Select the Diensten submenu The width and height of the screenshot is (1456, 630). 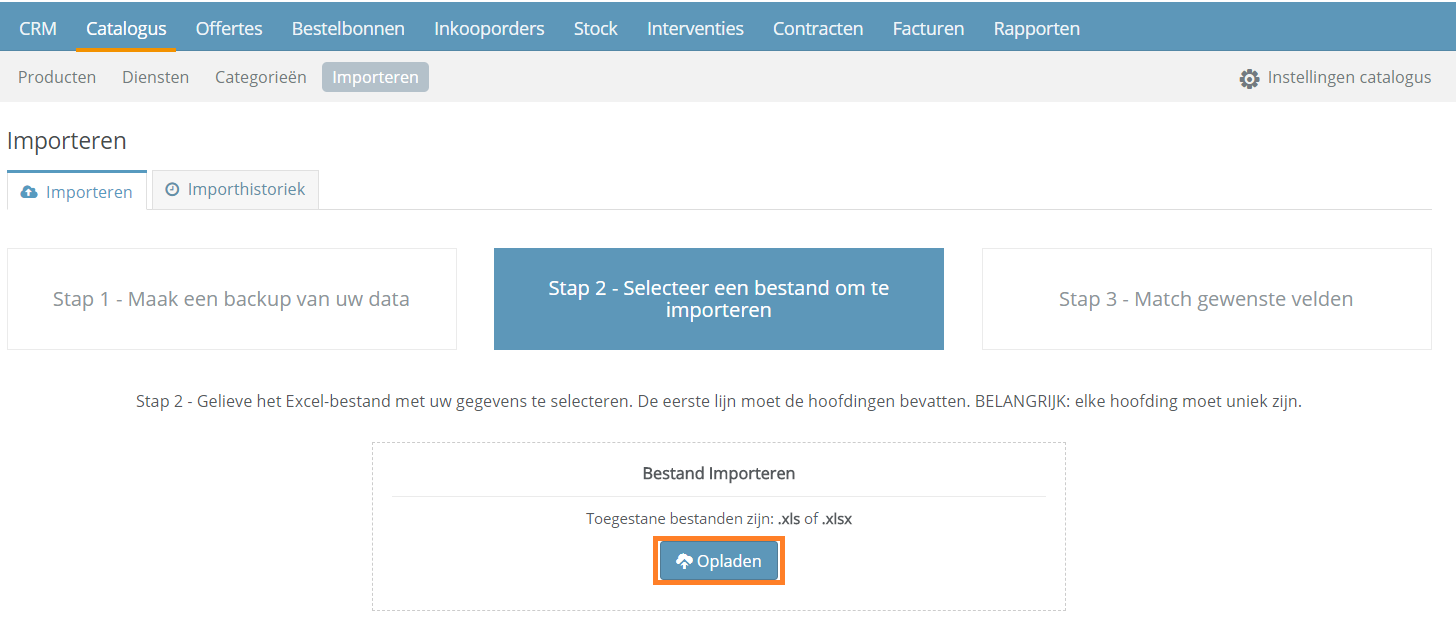156,77
